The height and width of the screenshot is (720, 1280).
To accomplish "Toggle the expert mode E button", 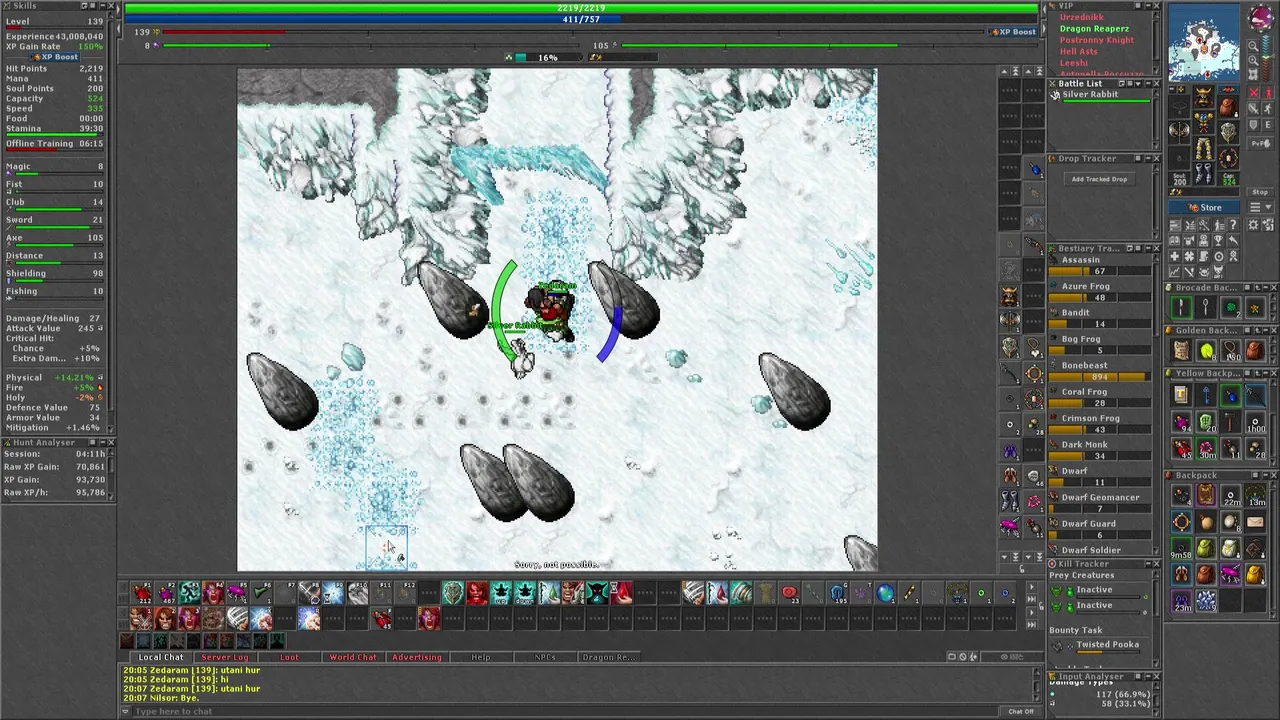I will point(1268,124).
